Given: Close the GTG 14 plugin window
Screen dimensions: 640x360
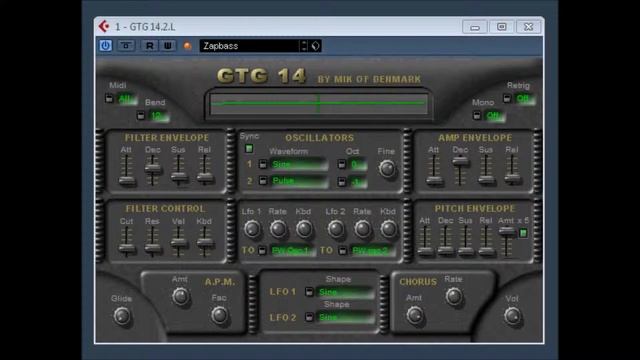Looking at the screenshot, I should pyautogui.click(x=529, y=27).
